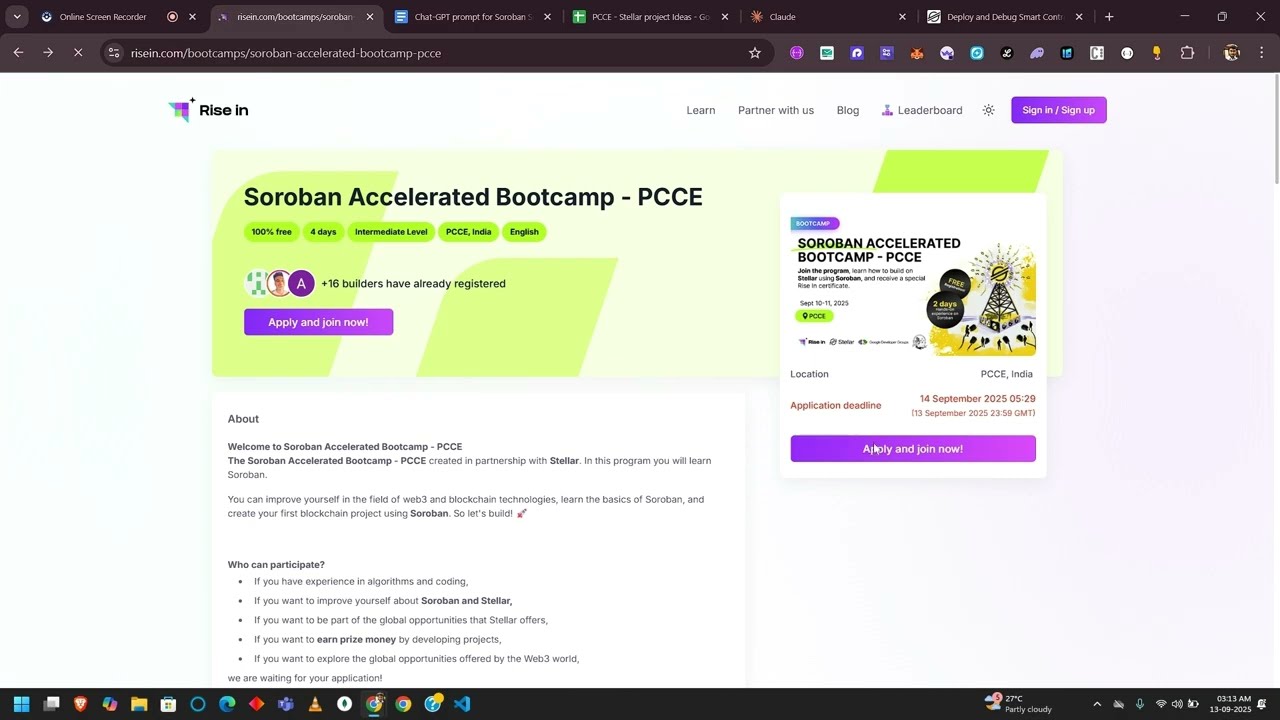
Task: Open Brave browser from taskbar
Action: tap(81, 704)
